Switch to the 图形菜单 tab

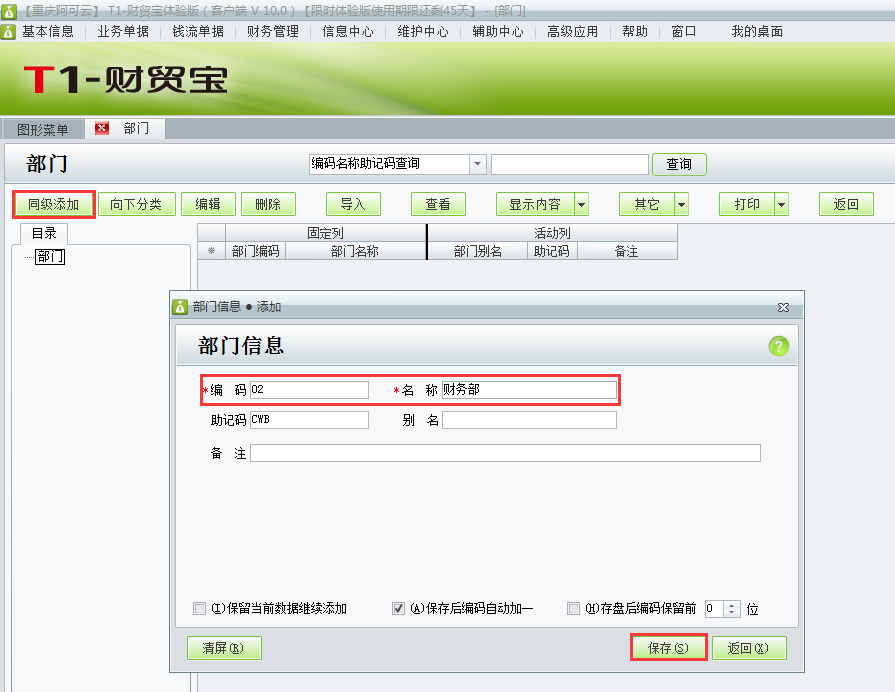tap(43, 129)
